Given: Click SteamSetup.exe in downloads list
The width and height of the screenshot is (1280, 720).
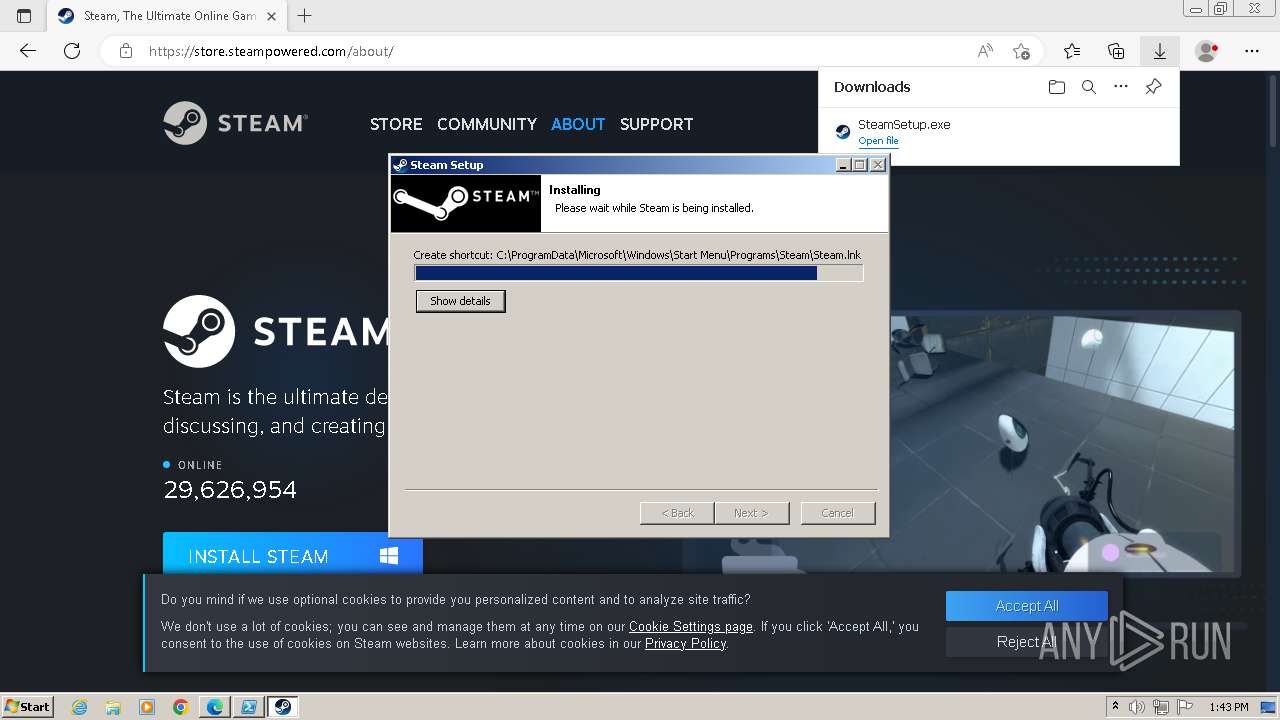Looking at the screenshot, I should click(904, 124).
